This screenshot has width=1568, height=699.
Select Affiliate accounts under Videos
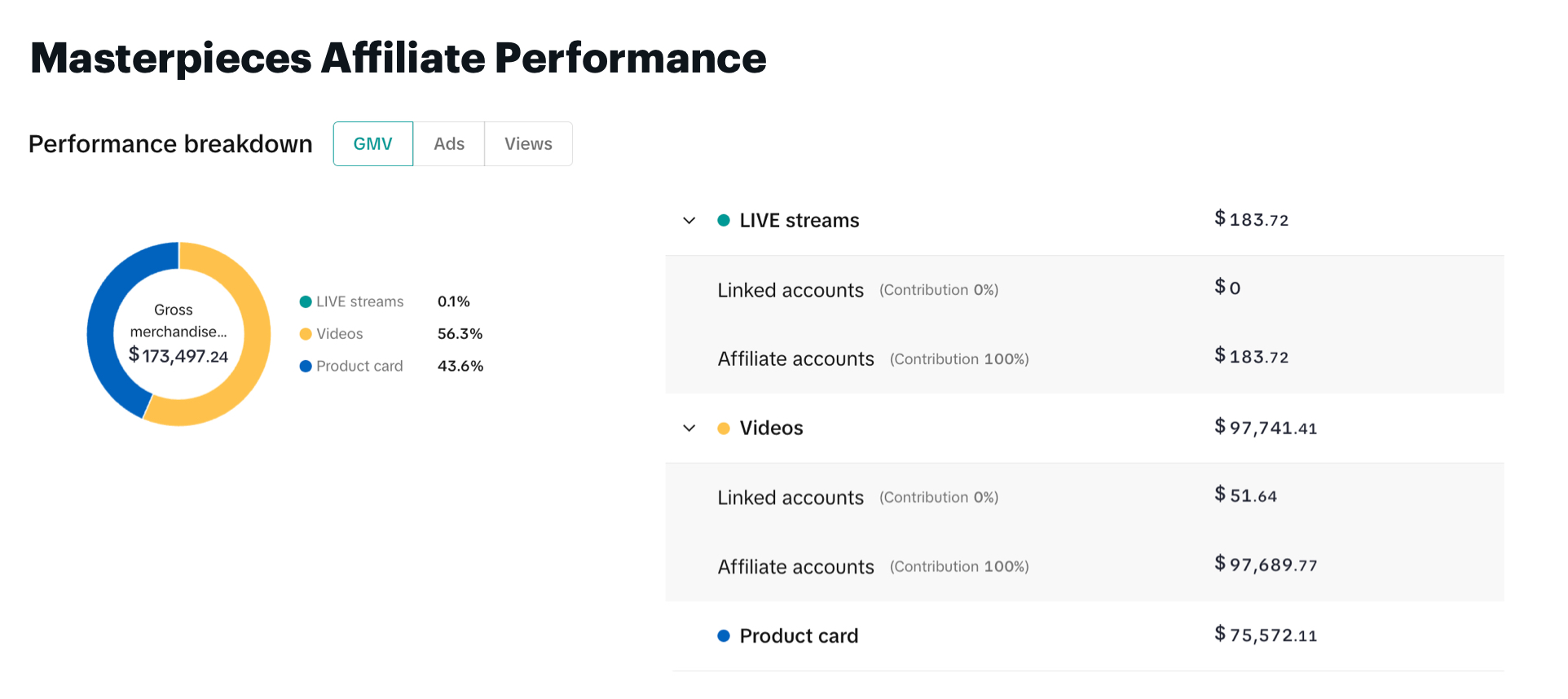click(x=795, y=567)
